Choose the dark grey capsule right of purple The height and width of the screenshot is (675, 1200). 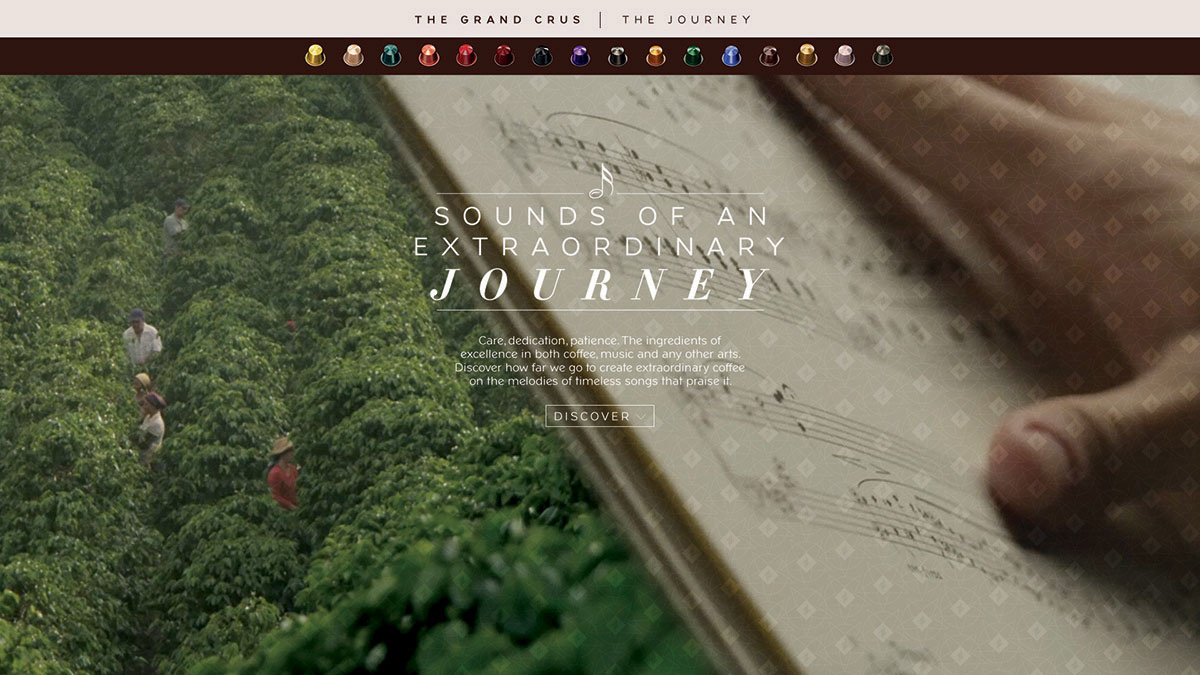pyautogui.click(x=618, y=56)
